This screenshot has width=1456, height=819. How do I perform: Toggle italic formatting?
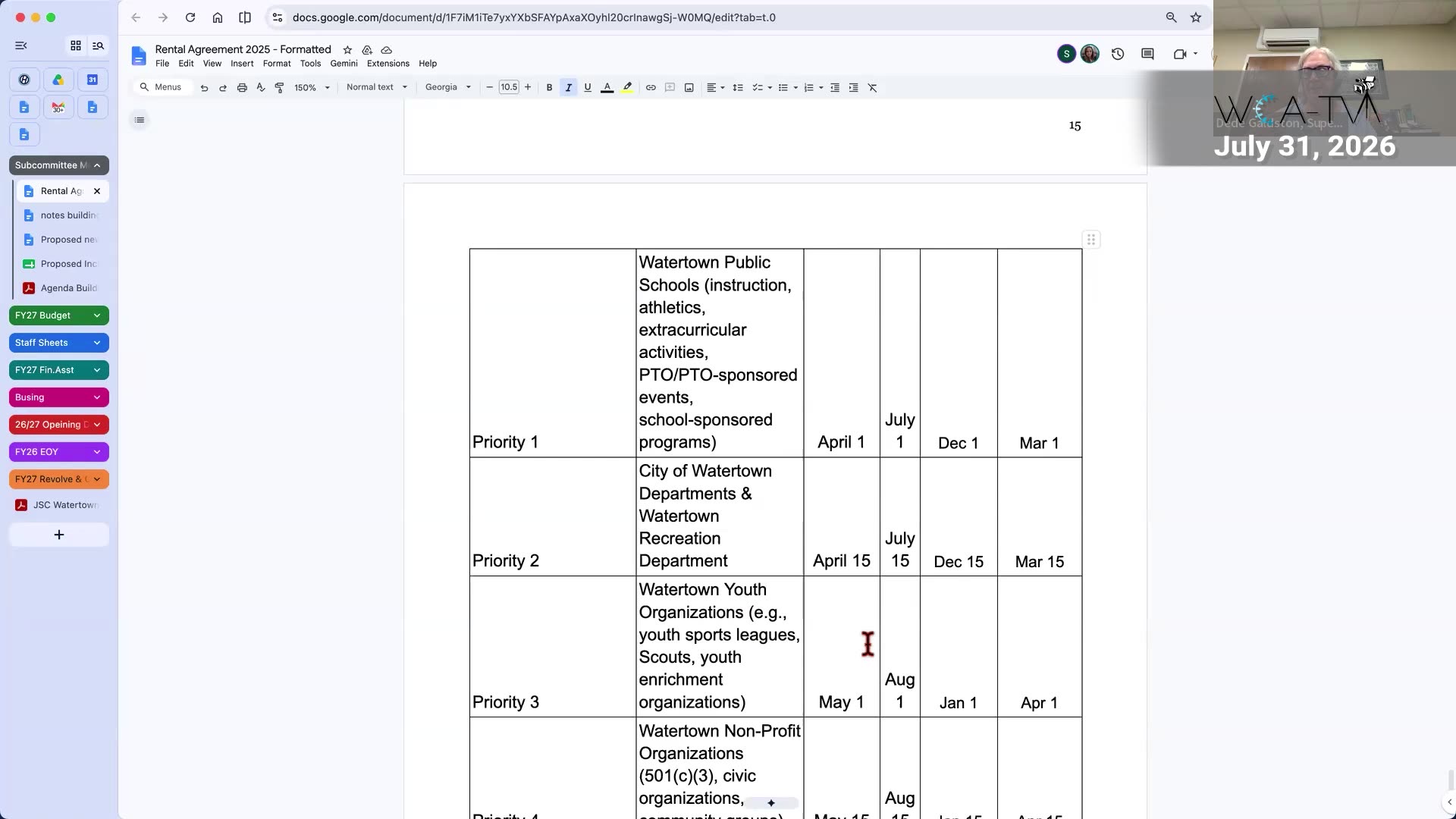(x=569, y=88)
